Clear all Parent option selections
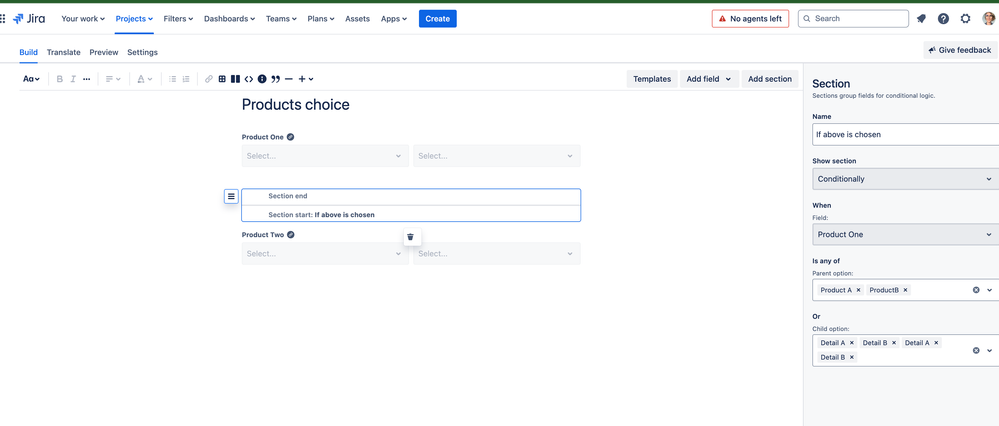 976,290
